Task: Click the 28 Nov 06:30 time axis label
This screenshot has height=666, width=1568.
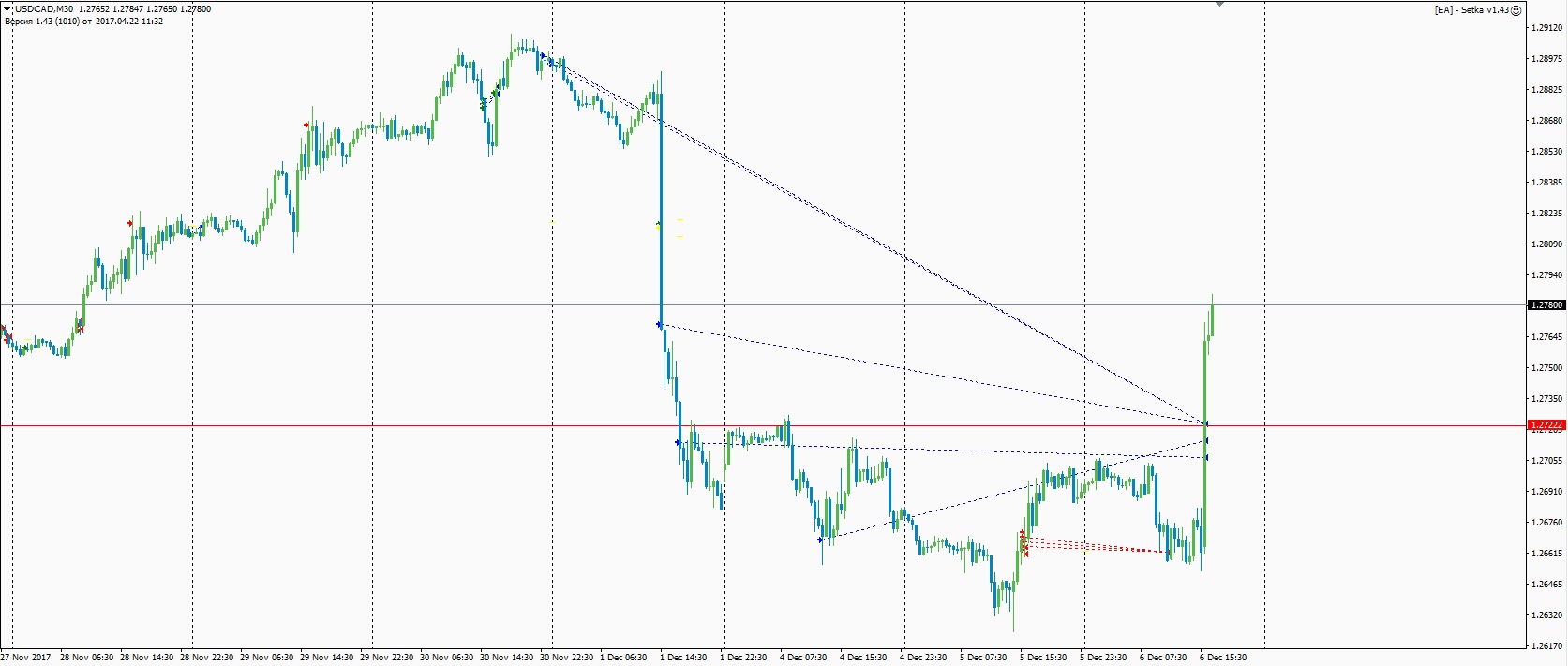Action: (85, 658)
